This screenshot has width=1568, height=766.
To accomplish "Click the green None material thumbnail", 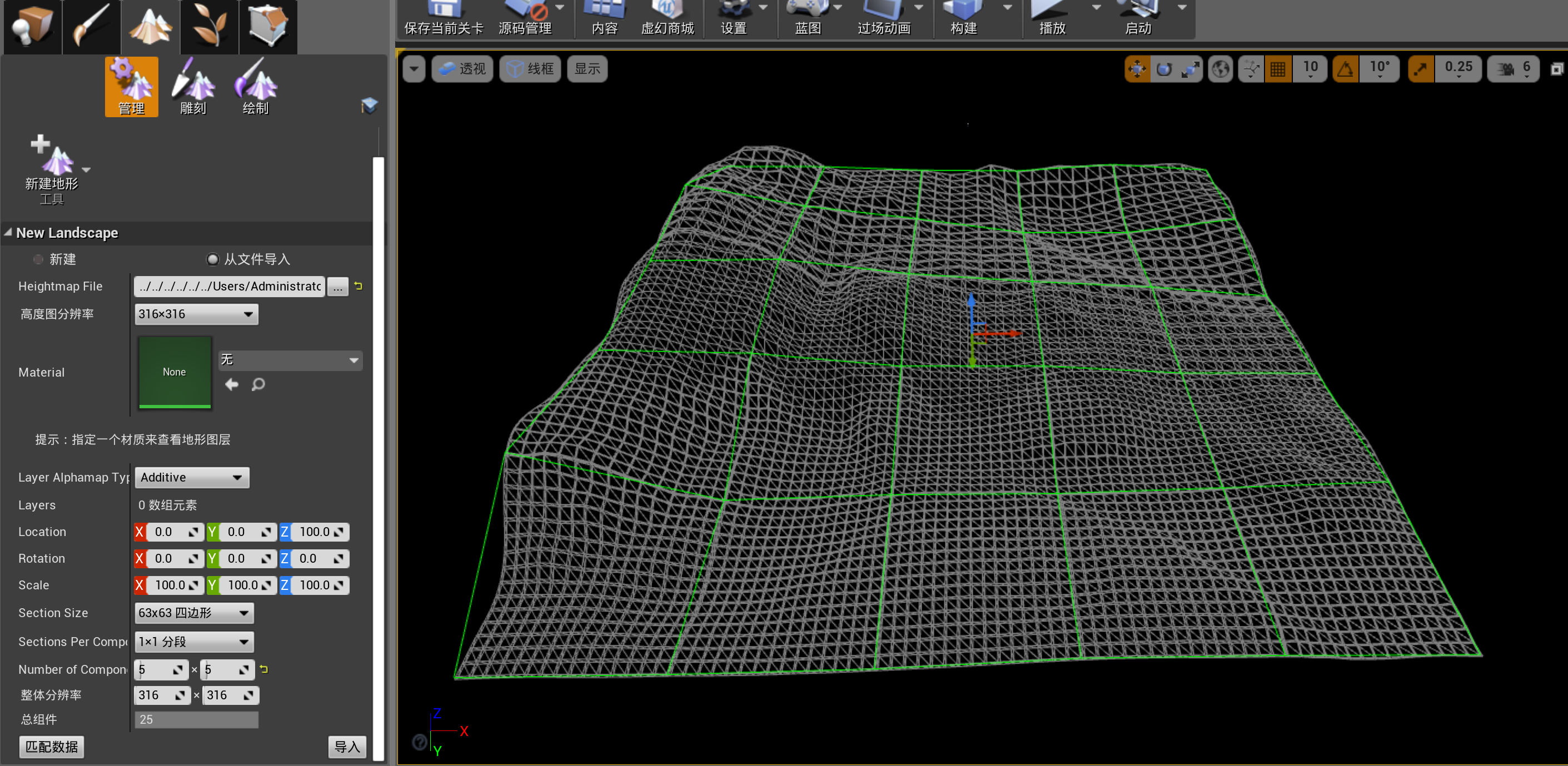I will (175, 372).
